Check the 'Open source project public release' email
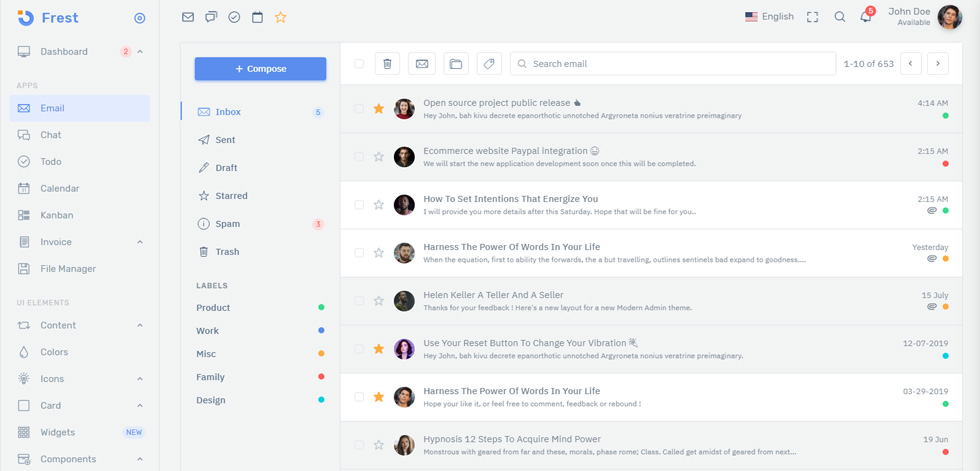The image size is (980, 471). [x=359, y=109]
